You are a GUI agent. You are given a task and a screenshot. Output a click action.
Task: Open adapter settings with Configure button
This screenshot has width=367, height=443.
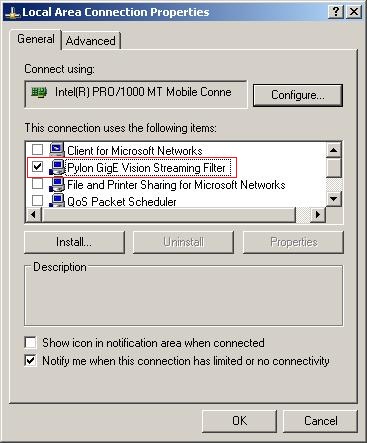(x=298, y=95)
